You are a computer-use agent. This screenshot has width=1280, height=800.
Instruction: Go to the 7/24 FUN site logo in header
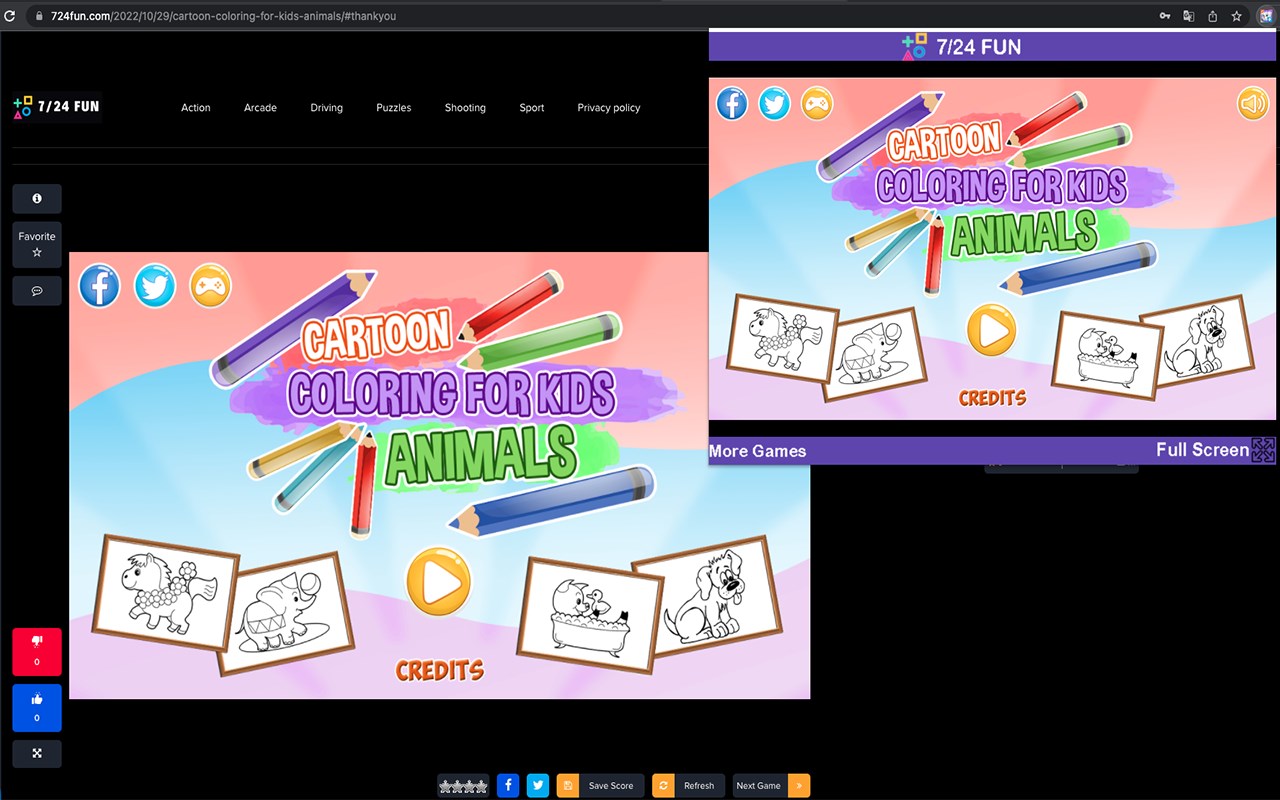tap(57, 107)
